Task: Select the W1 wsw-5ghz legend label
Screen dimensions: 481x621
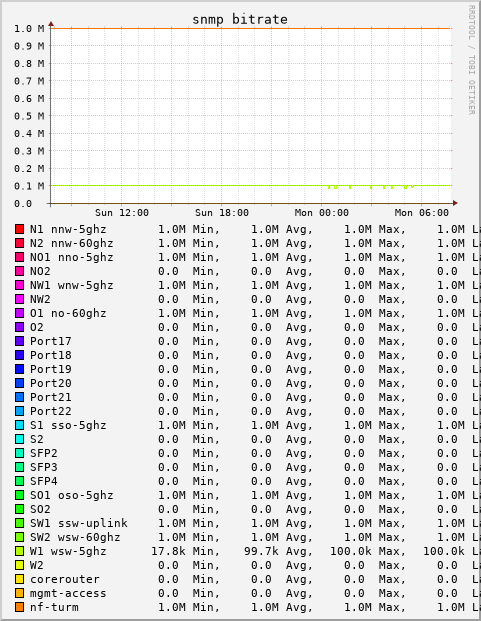Action: [68, 551]
